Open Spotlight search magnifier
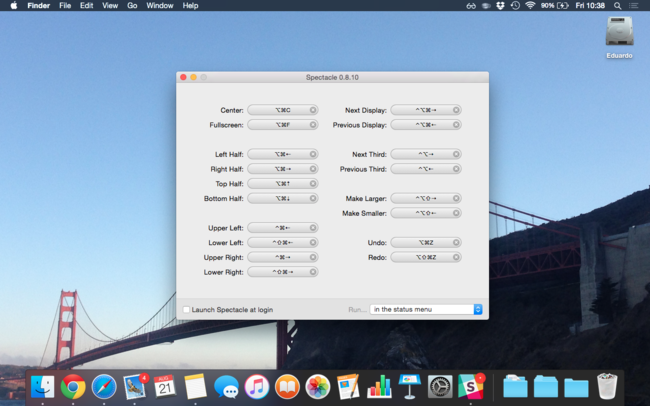The image size is (650, 406). point(618,6)
